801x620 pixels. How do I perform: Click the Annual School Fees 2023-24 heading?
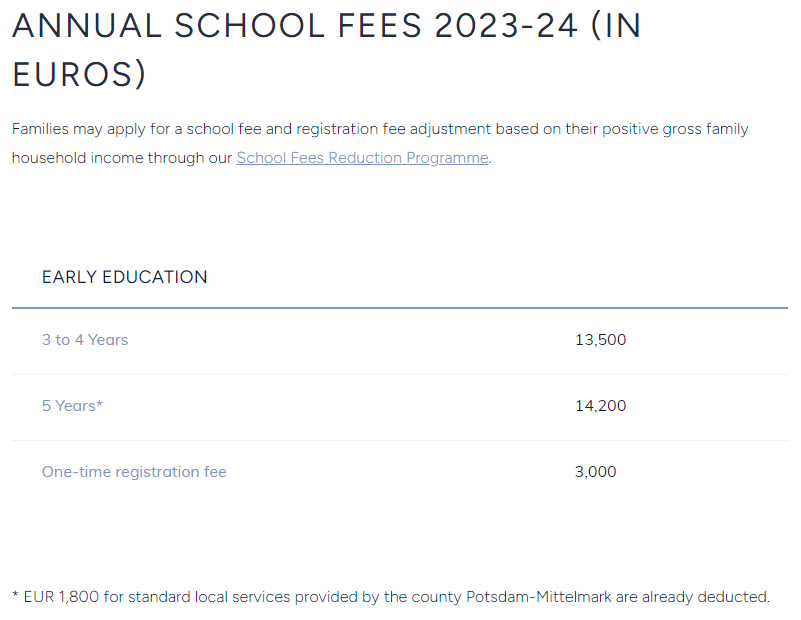pyautogui.click(x=326, y=50)
